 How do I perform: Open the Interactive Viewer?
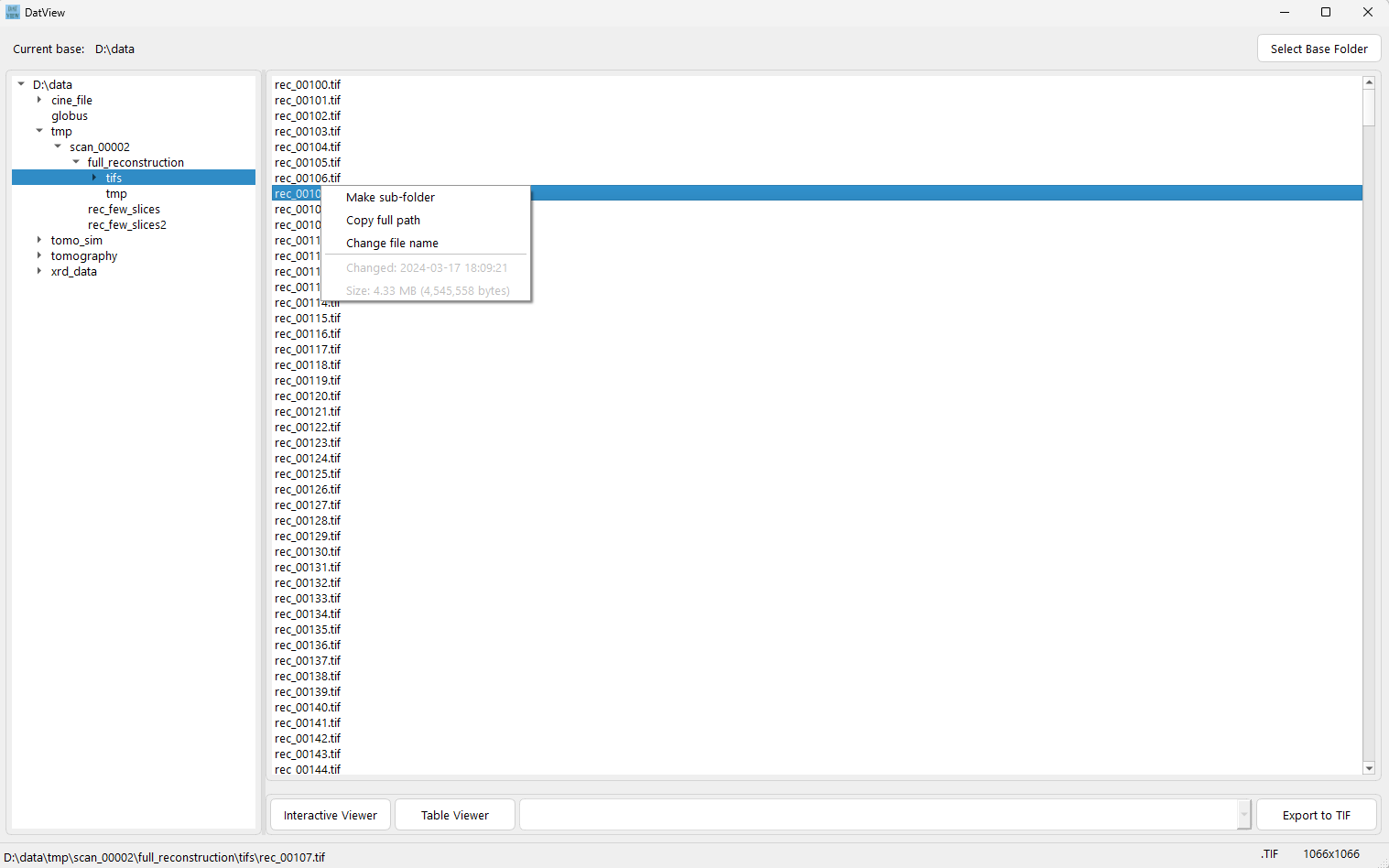pos(331,815)
